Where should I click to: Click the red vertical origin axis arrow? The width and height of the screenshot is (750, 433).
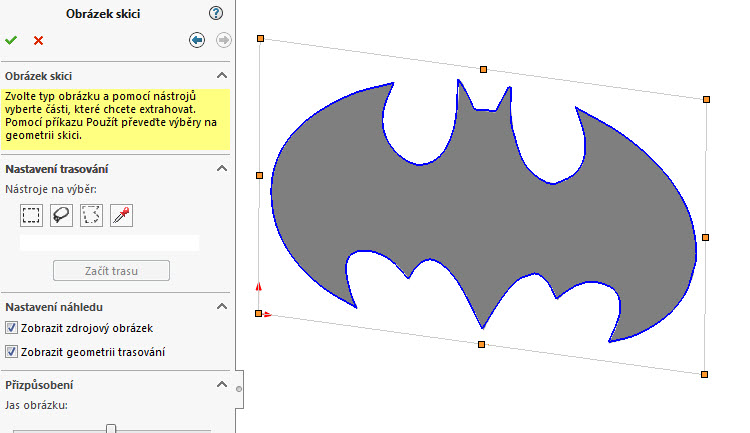tap(259, 287)
